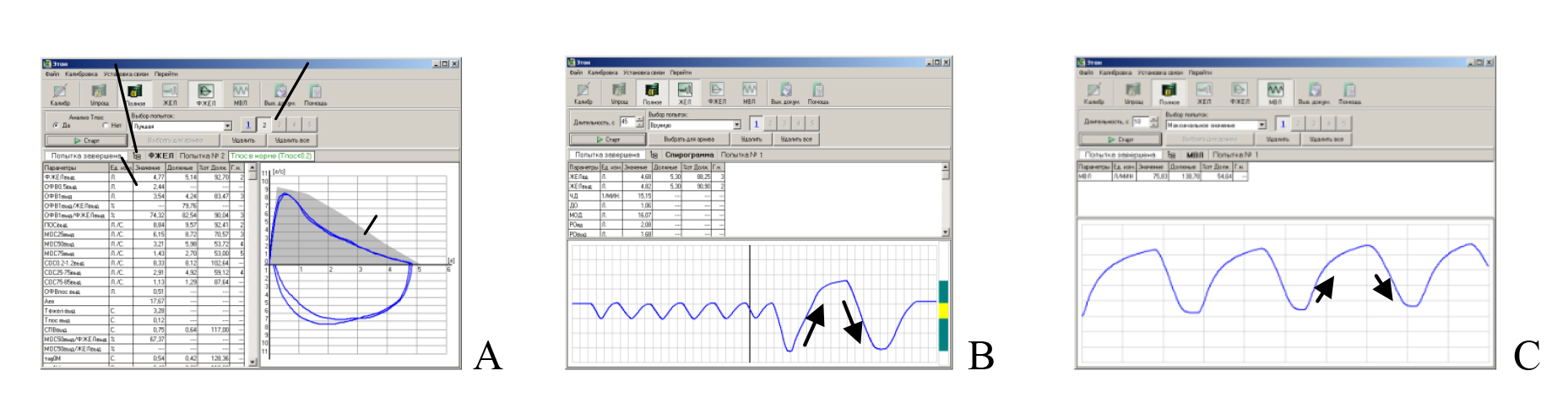Open the МВЛ test icon in window C
Screen dimensions: 1568x409
1274,91
